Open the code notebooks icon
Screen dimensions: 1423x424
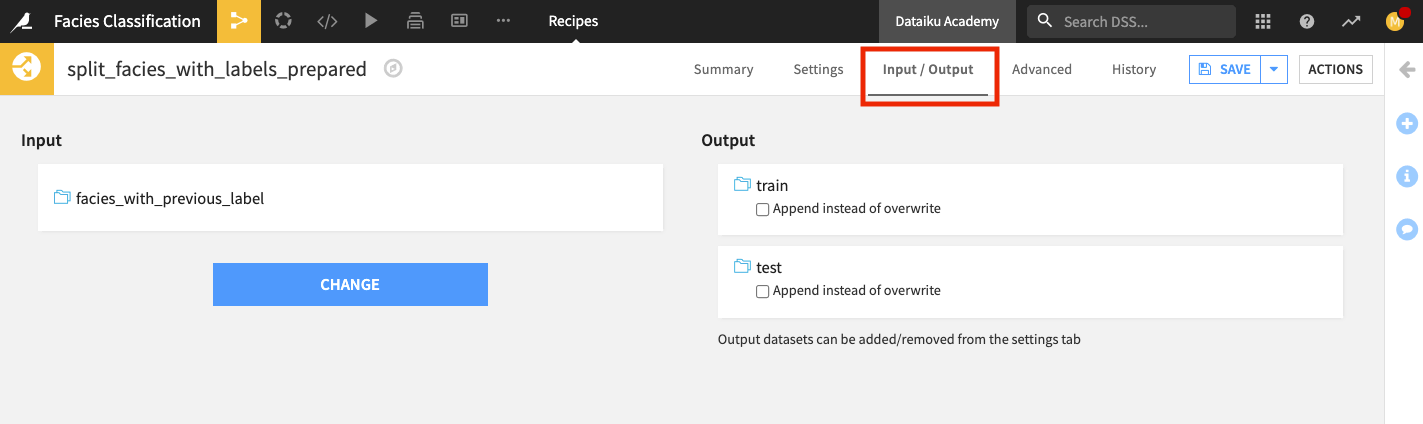[327, 21]
